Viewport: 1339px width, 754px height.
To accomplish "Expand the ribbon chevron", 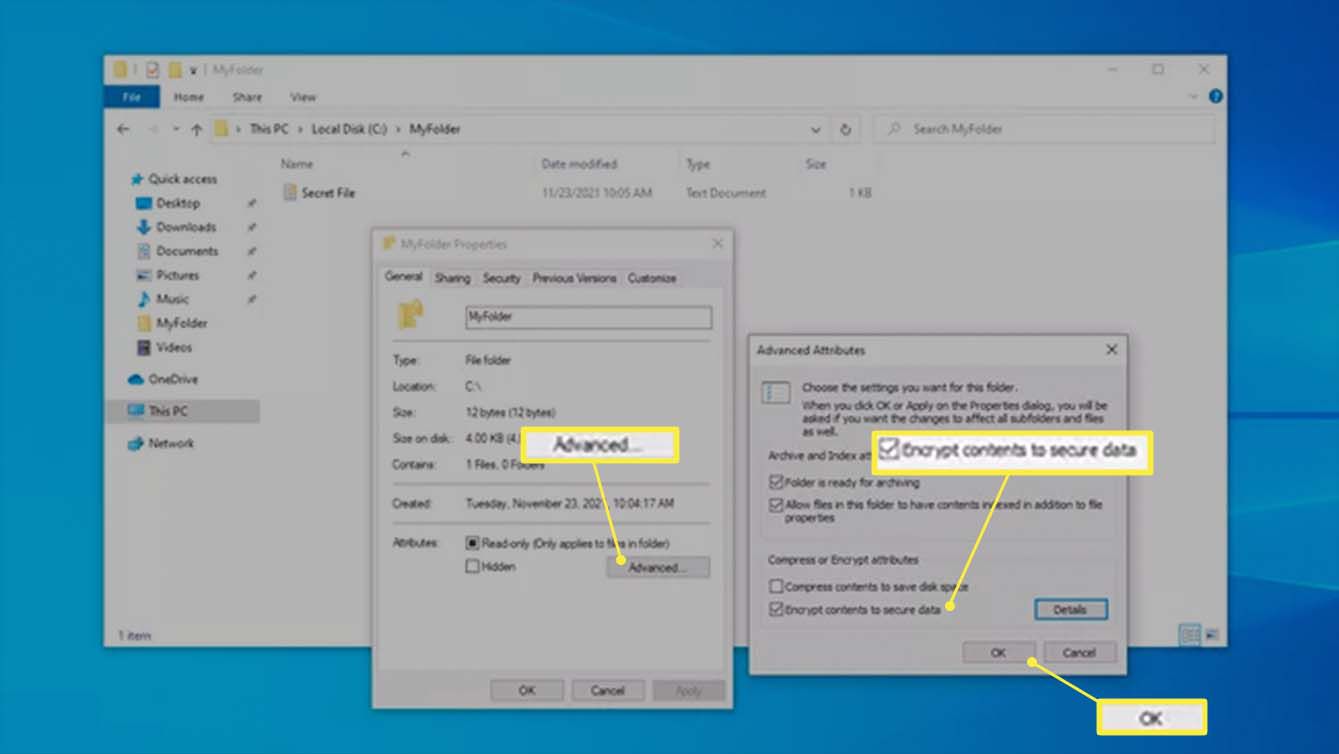I will (1193, 97).
